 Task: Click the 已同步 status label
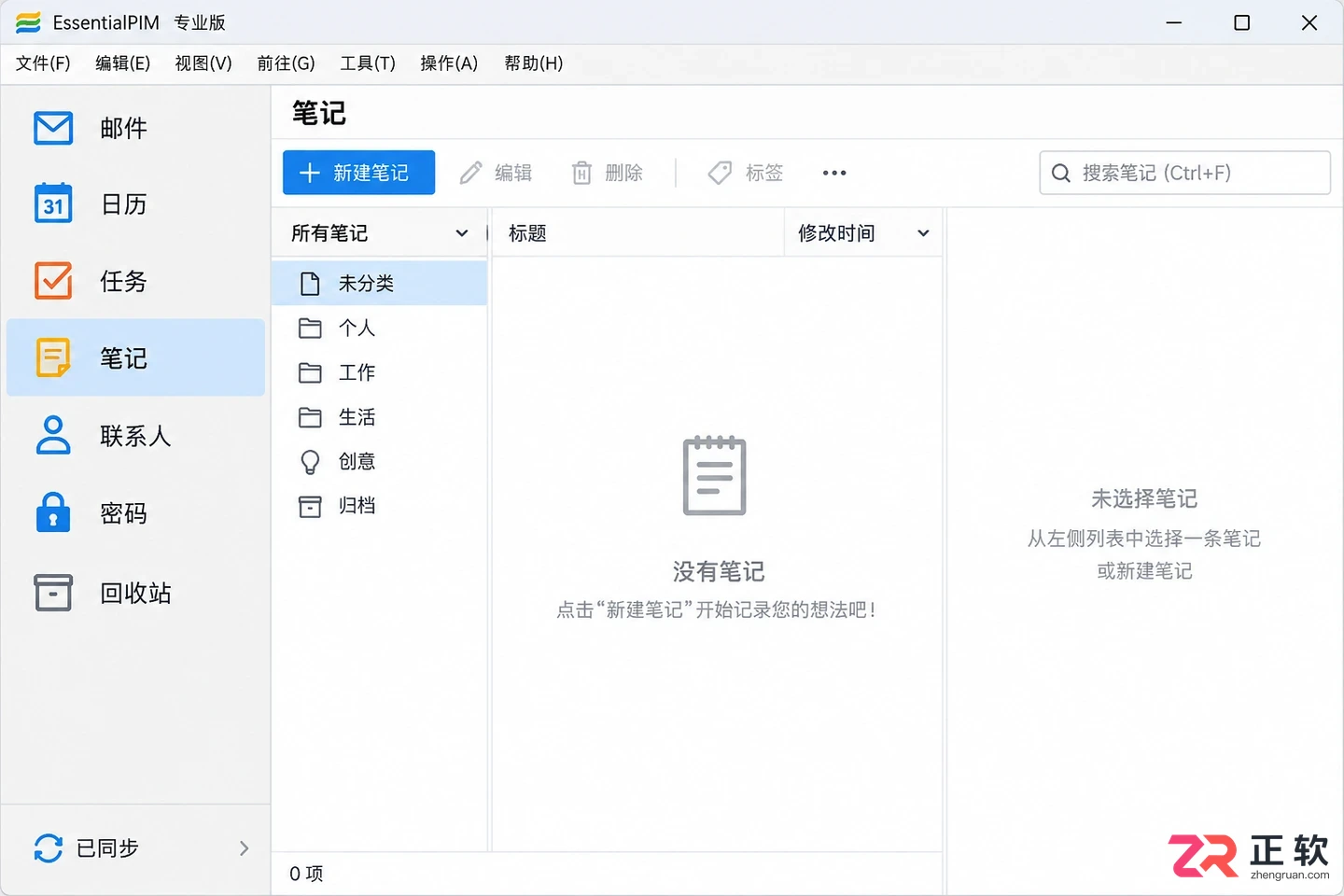tap(107, 847)
